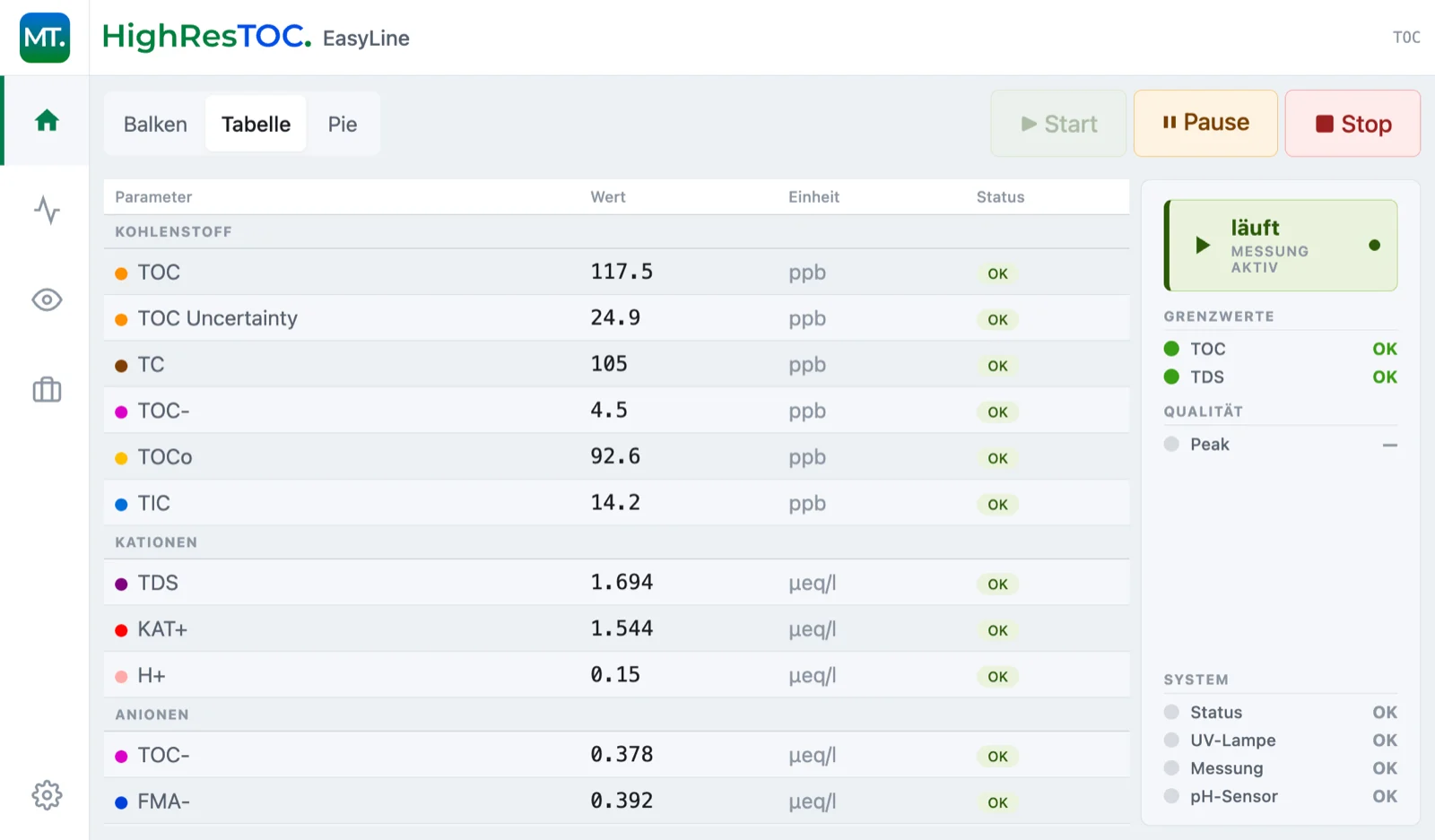Click the OK status badge for FMA-
1435x840 pixels.
coord(997,802)
